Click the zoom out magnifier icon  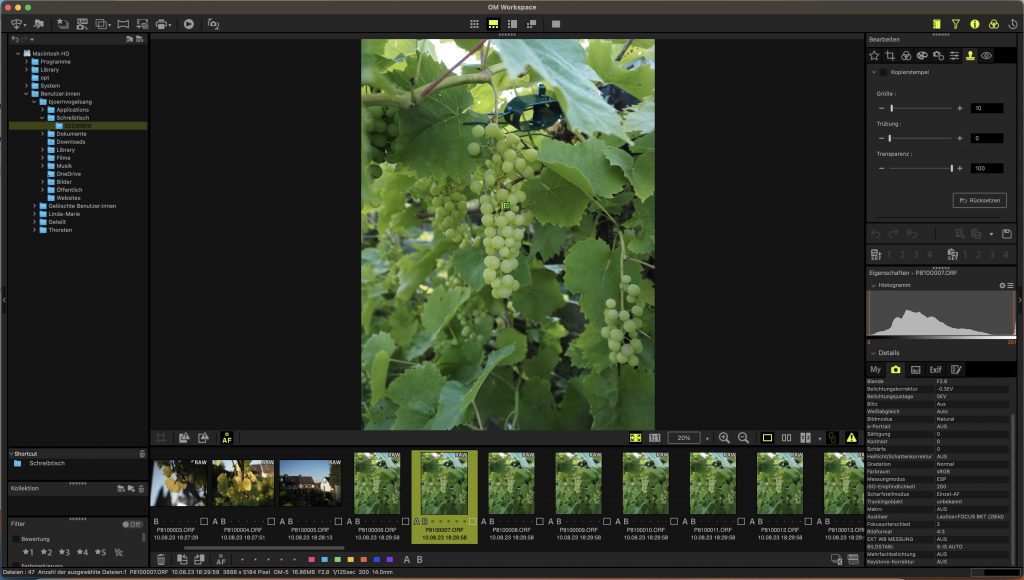(744, 437)
